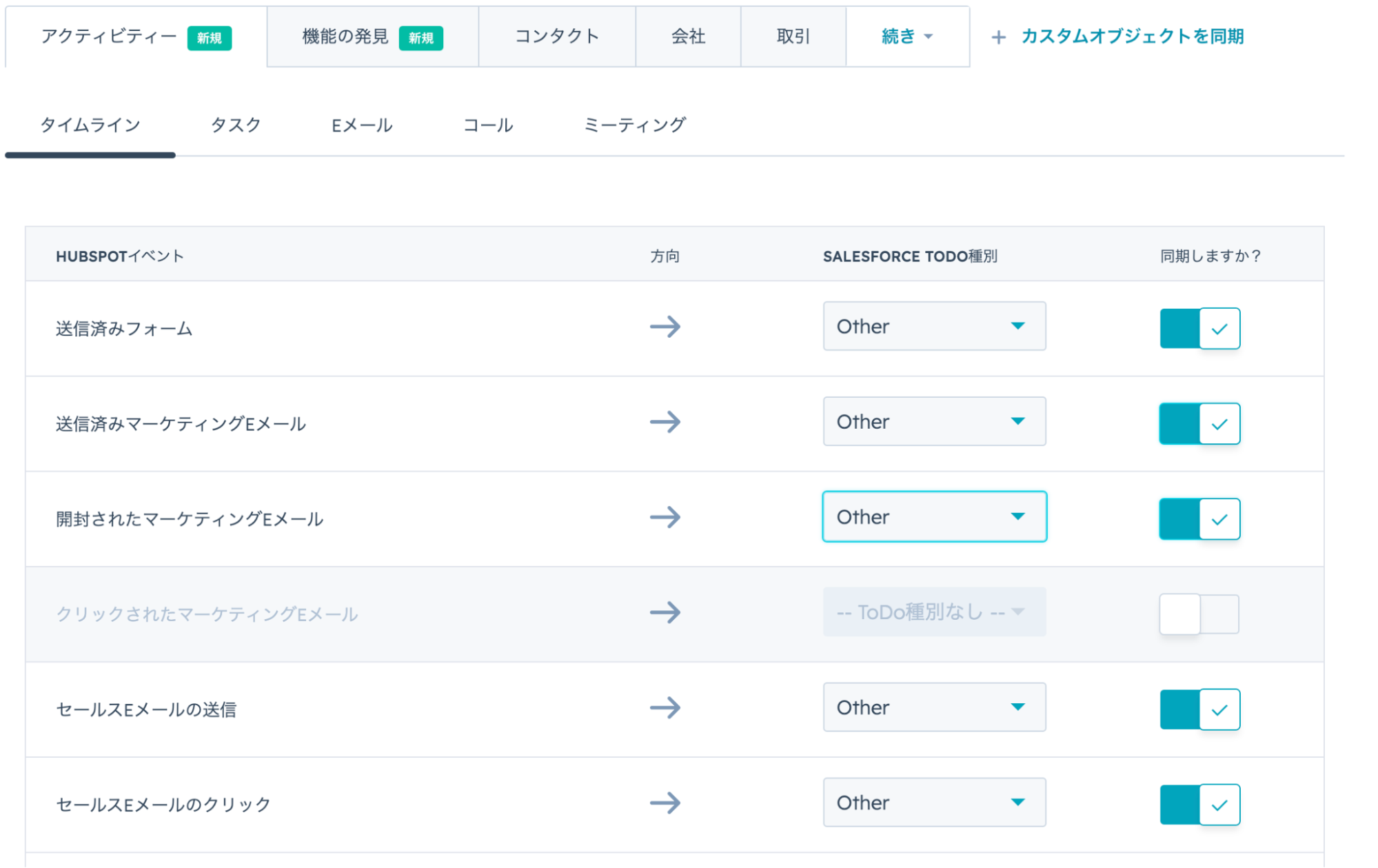The height and width of the screenshot is (868, 1378).
Task: Click the direction arrow for 開封されたマーケティングEメール
Action: (x=665, y=517)
